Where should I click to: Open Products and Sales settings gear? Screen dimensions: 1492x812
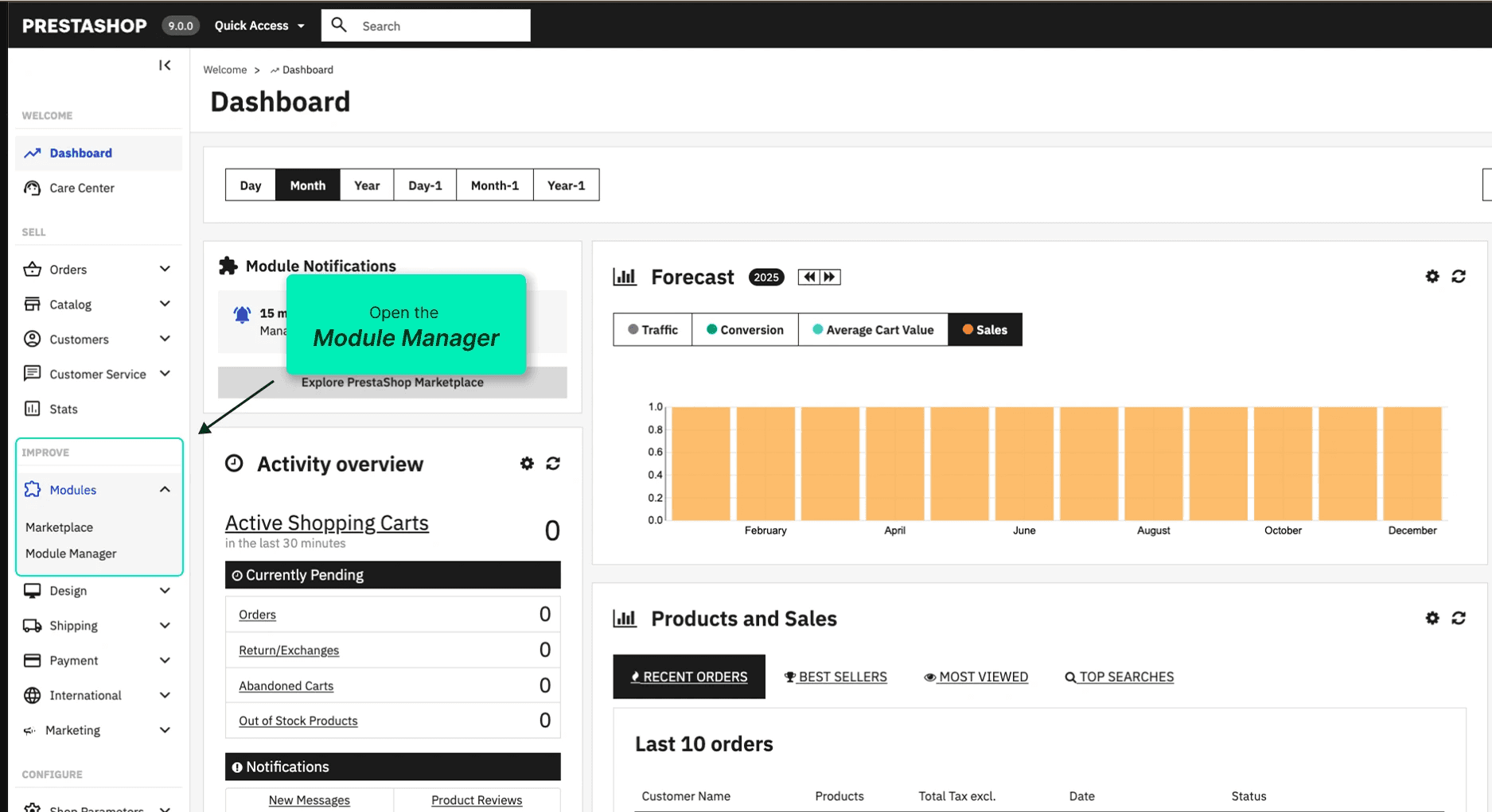tap(1432, 618)
